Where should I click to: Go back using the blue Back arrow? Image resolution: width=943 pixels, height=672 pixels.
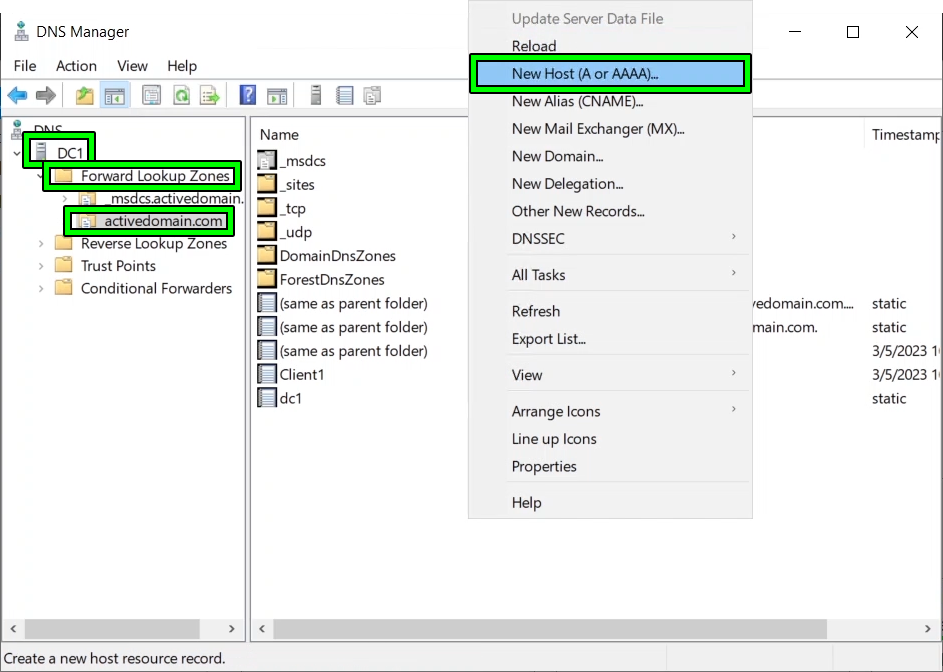[17, 95]
